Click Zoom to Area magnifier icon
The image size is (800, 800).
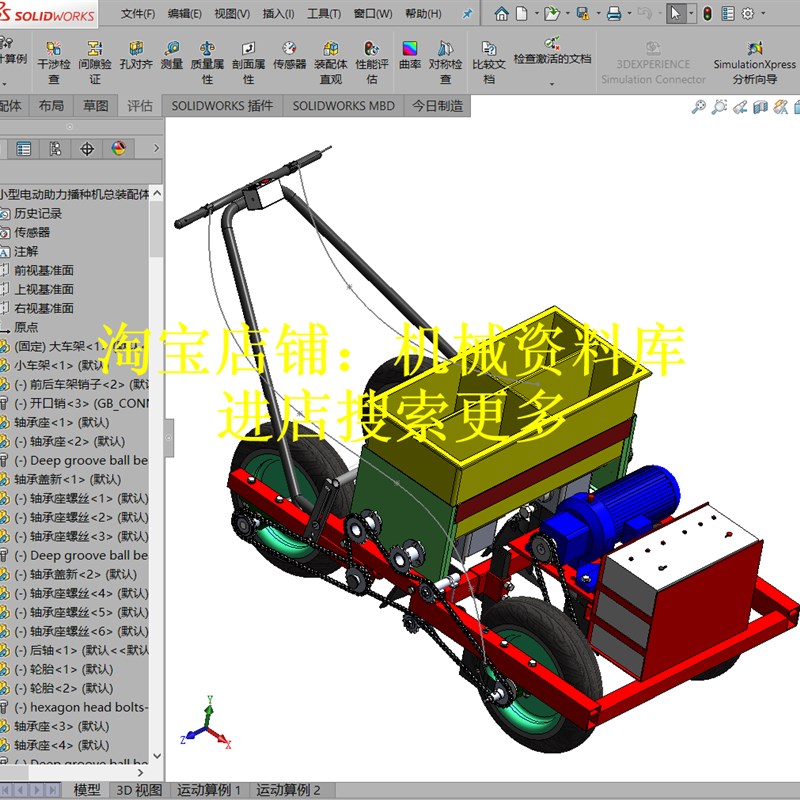[719, 107]
